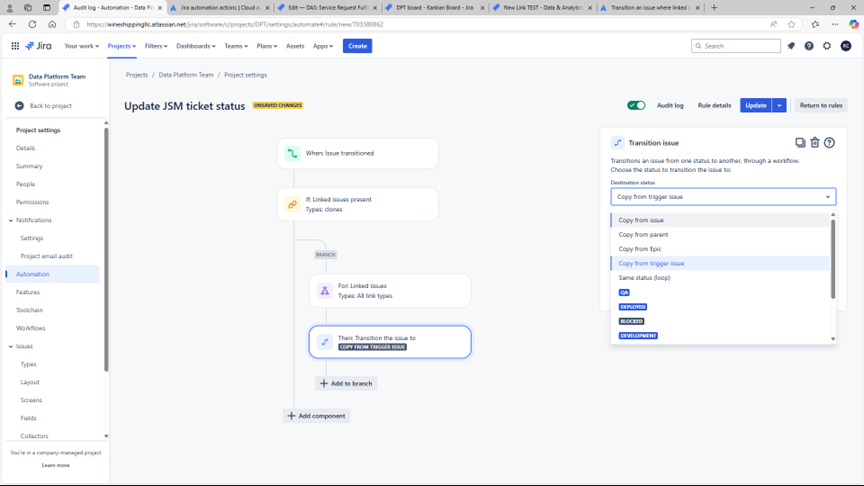Choose the QA status option

pyautogui.click(x=624, y=293)
